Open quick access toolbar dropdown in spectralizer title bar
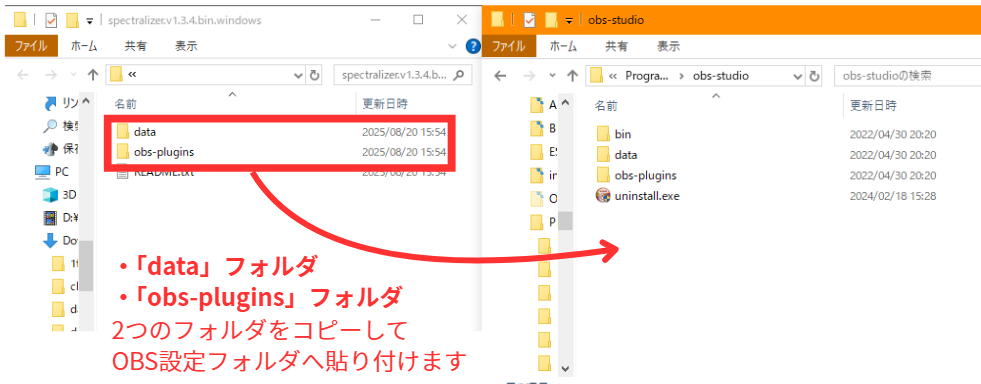The width and height of the screenshot is (981, 384). (x=89, y=21)
